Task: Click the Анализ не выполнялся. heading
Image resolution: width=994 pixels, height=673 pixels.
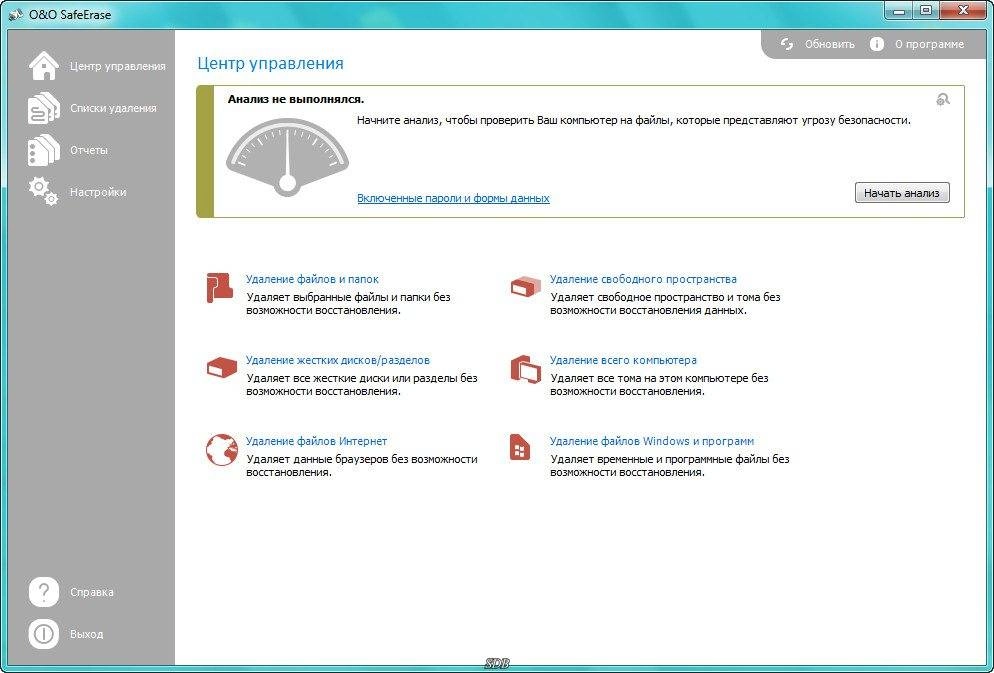Action: (295, 99)
